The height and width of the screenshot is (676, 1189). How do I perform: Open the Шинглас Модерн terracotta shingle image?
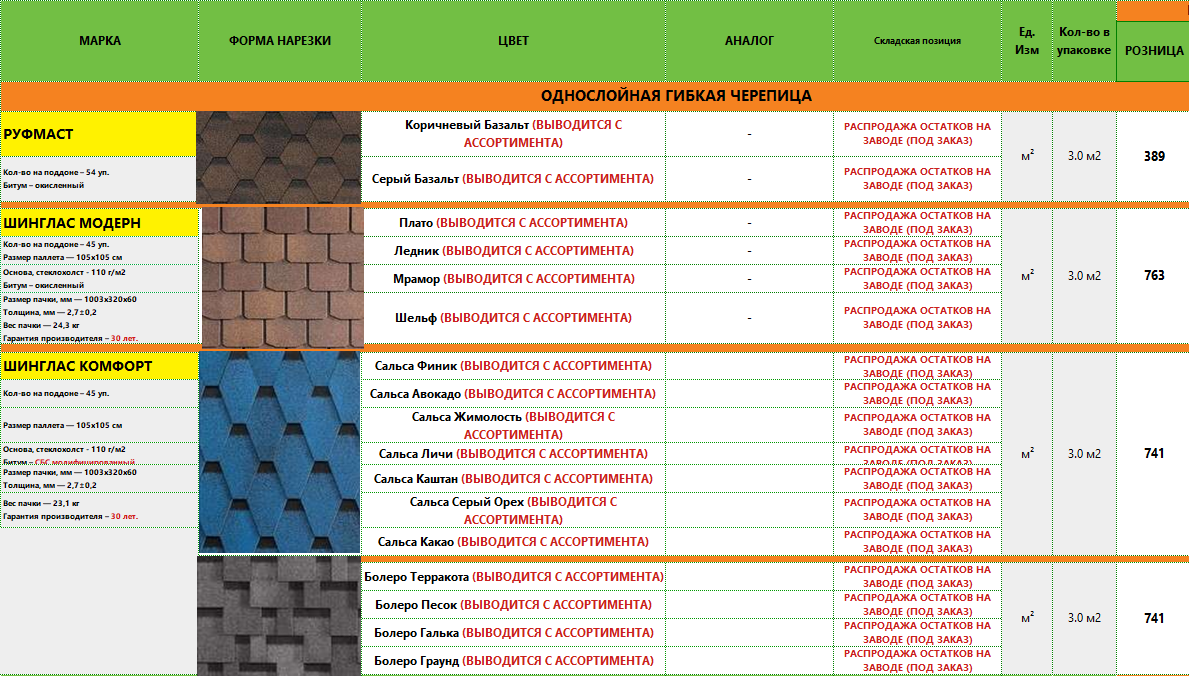282,277
